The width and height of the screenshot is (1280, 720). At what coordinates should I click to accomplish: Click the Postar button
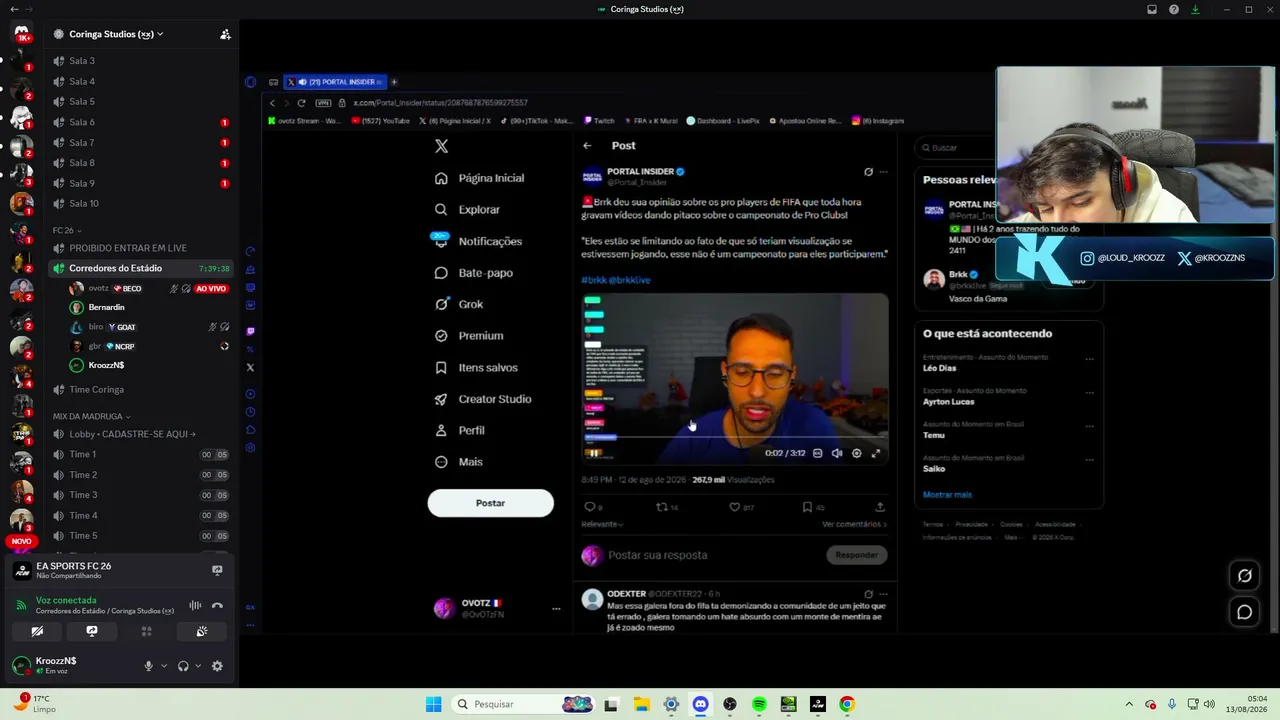pos(490,503)
